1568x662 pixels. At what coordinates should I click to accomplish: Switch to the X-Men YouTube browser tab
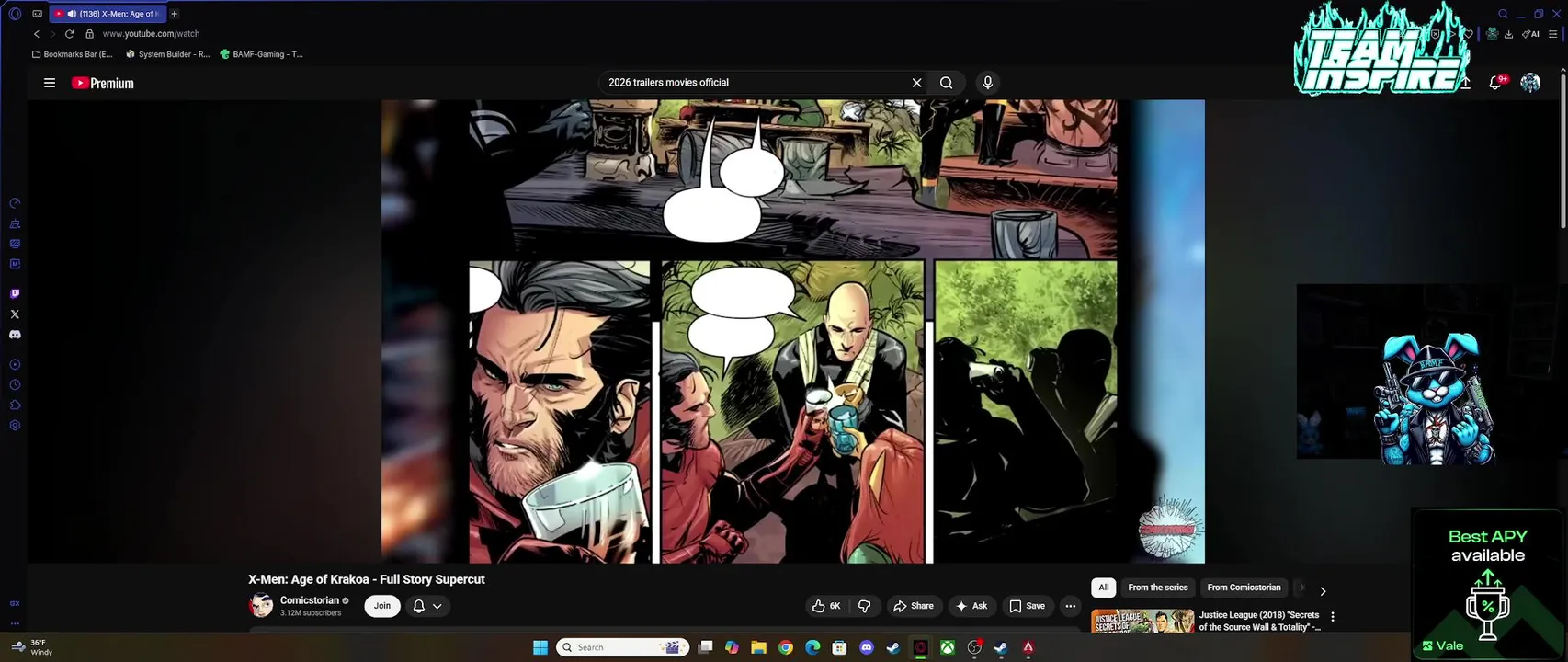107,14
